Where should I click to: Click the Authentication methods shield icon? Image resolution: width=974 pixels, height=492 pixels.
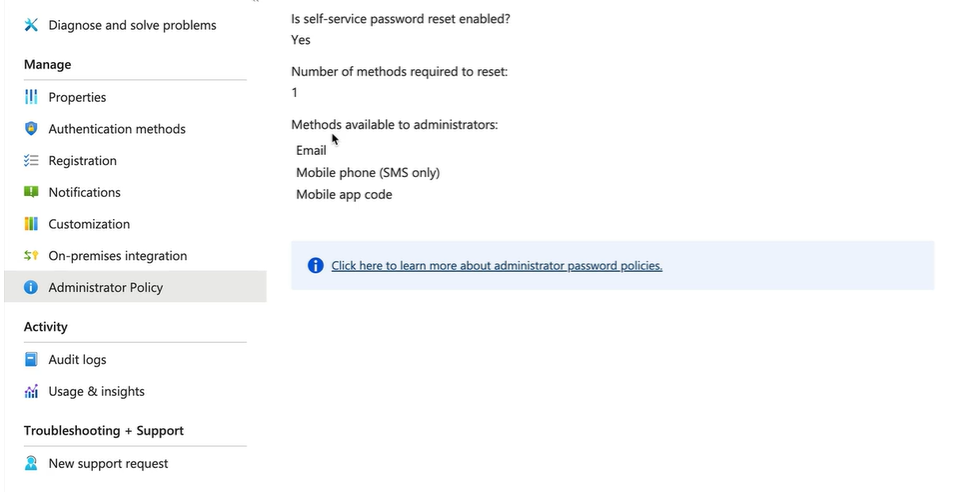(31, 129)
